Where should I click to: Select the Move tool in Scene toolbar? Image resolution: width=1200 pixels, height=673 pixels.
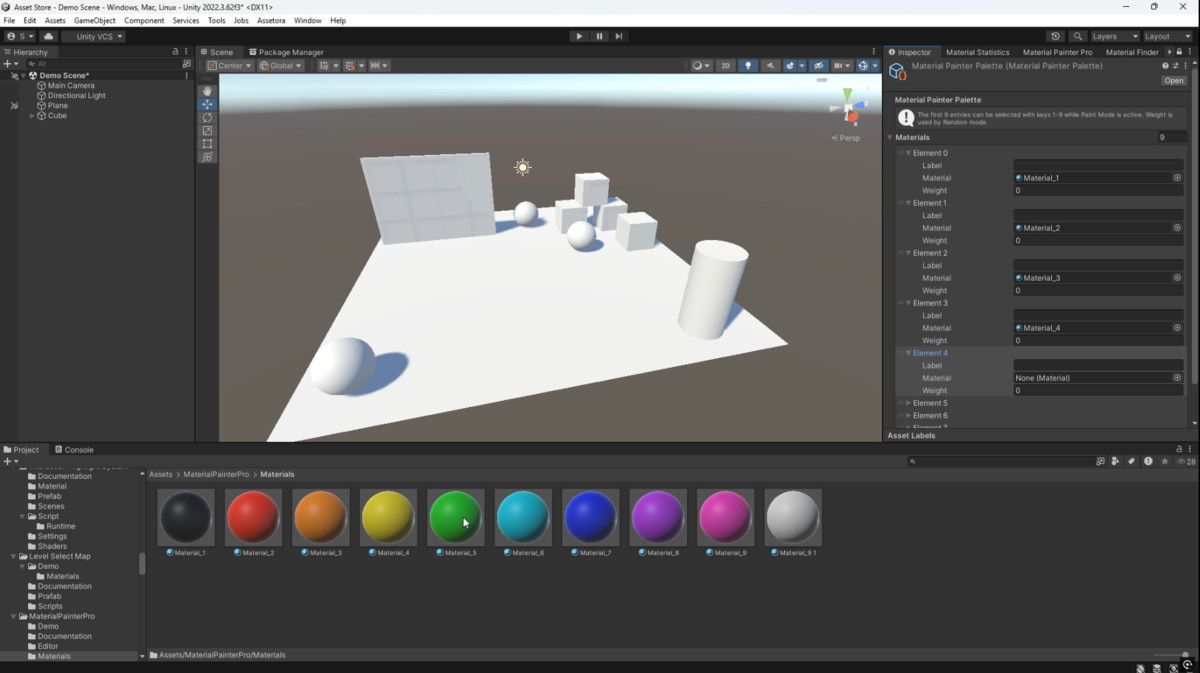(x=207, y=104)
